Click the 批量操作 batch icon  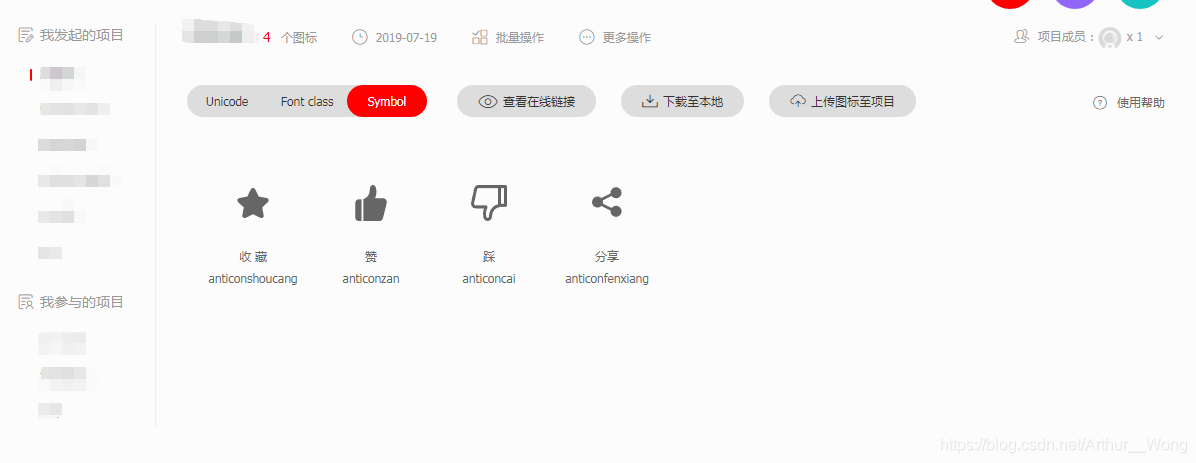[480, 37]
